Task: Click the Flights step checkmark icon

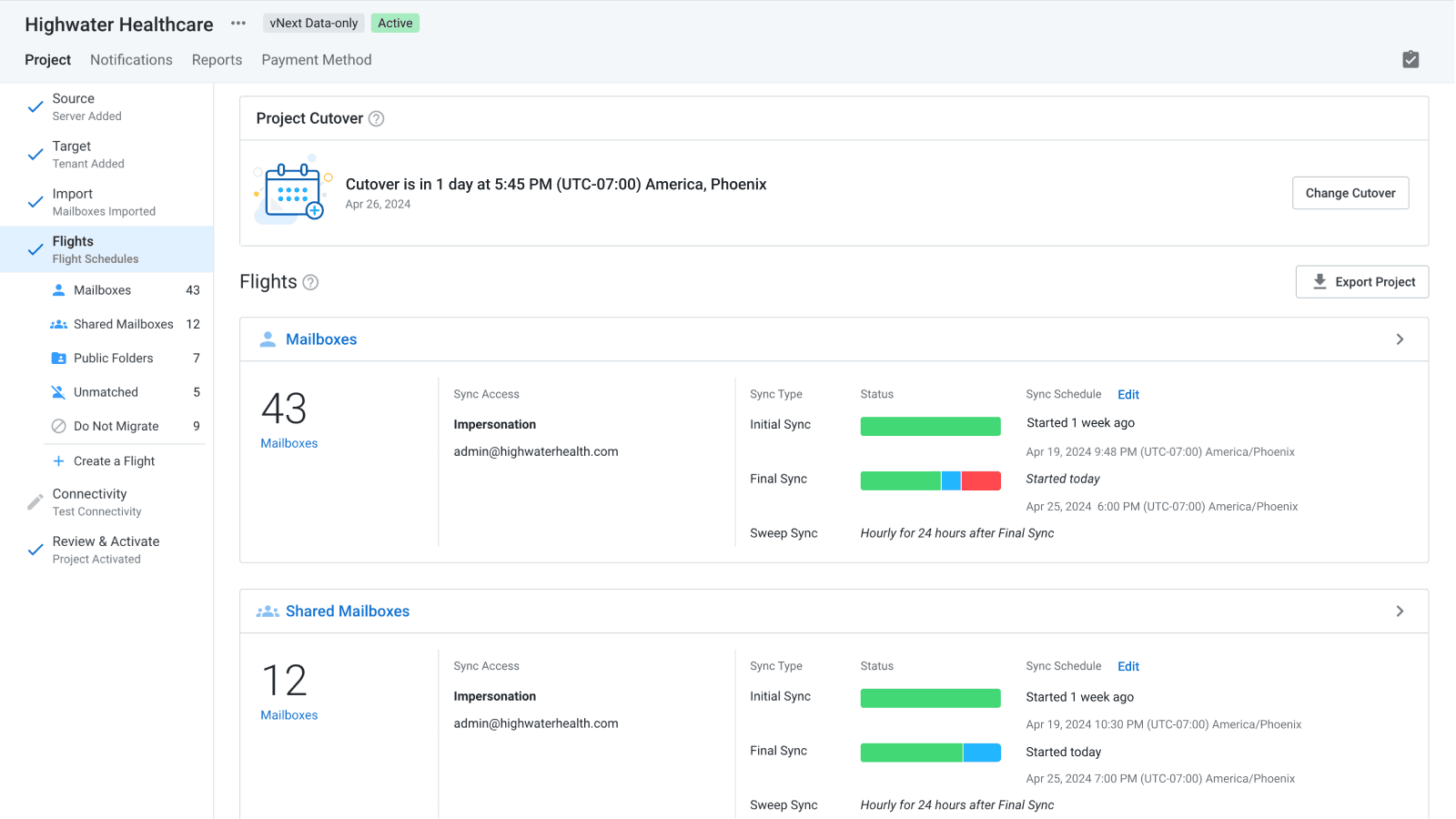Action: coord(35,249)
